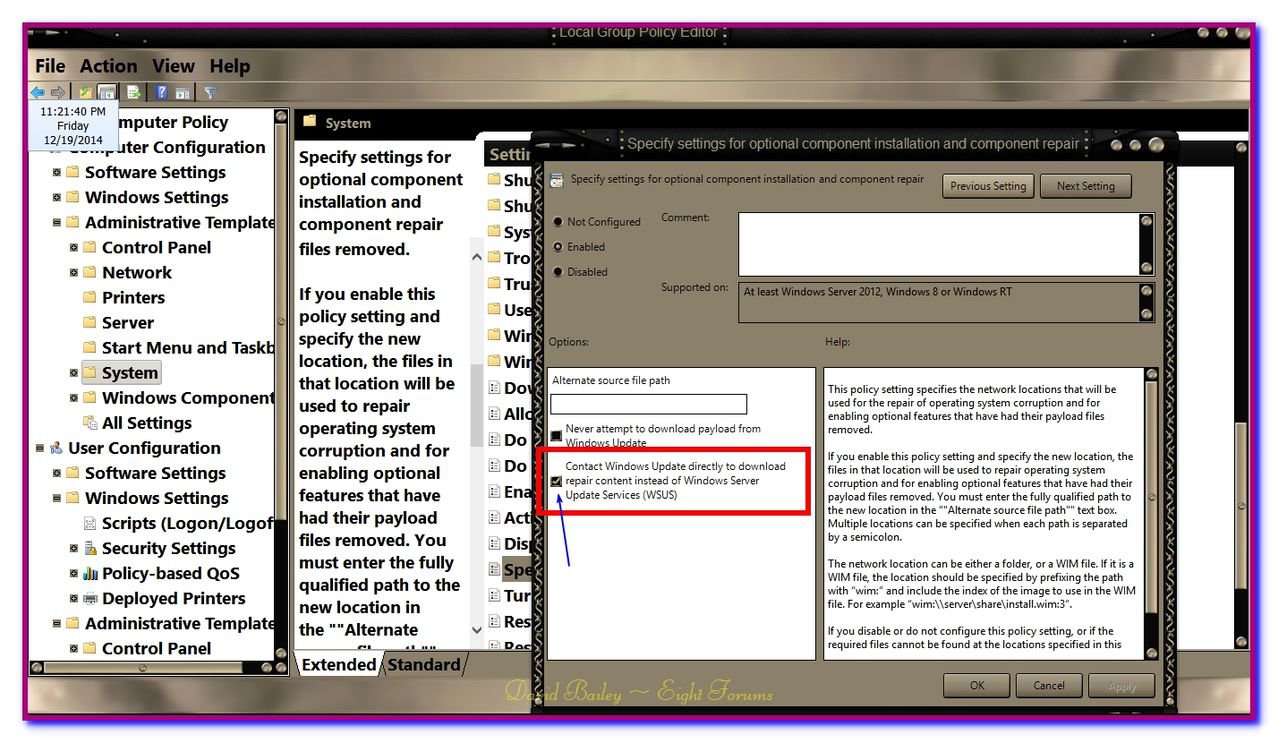Switch to the Standard tab
This screenshot has width=1278, height=743.
click(424, 664)
